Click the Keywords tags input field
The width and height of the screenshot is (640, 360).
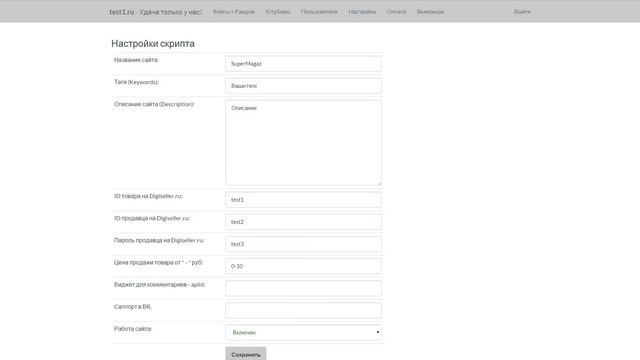[303, 86]
